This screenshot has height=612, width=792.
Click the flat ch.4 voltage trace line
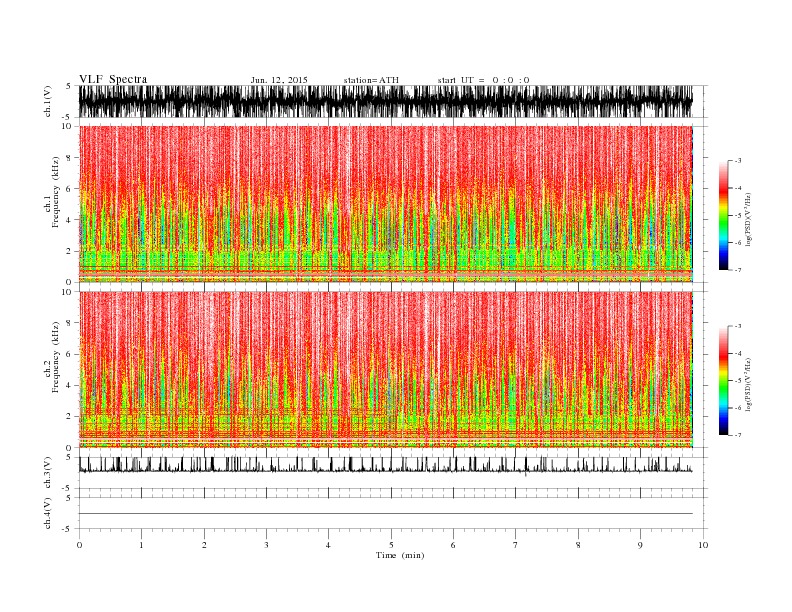(x=386, y=514)
